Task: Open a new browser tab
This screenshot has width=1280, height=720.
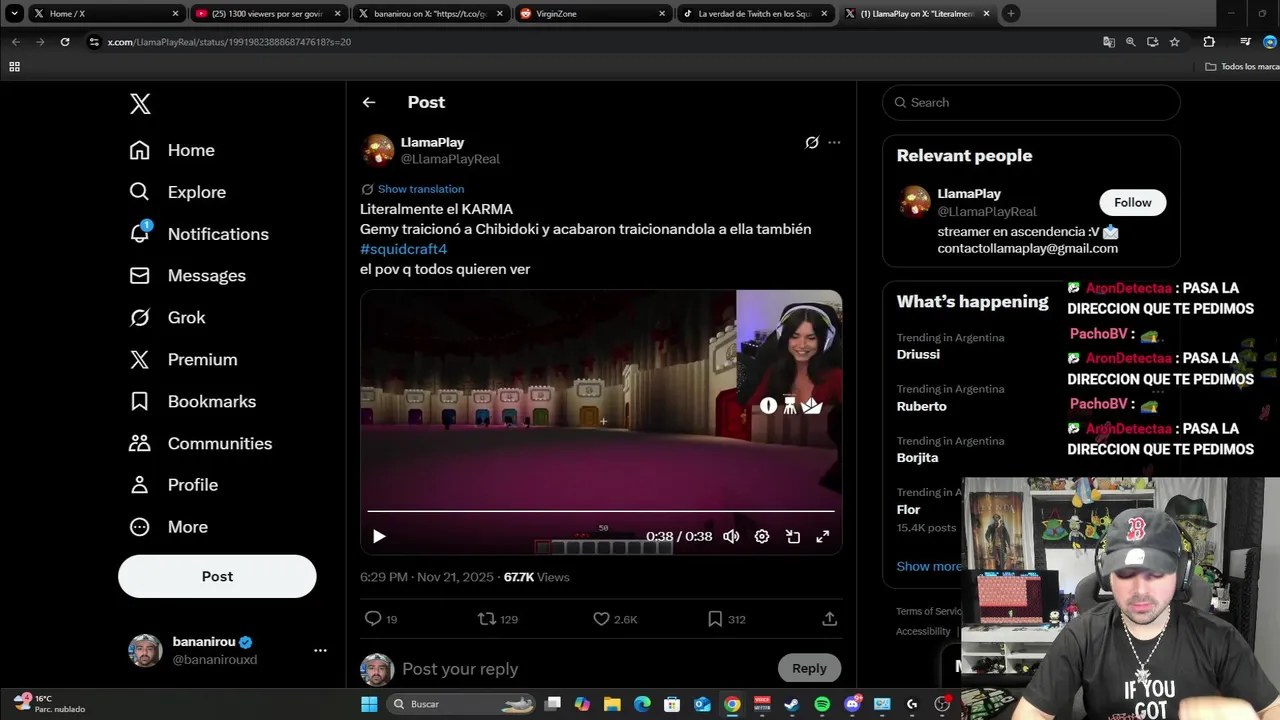Action: [x=1011, y=13]
